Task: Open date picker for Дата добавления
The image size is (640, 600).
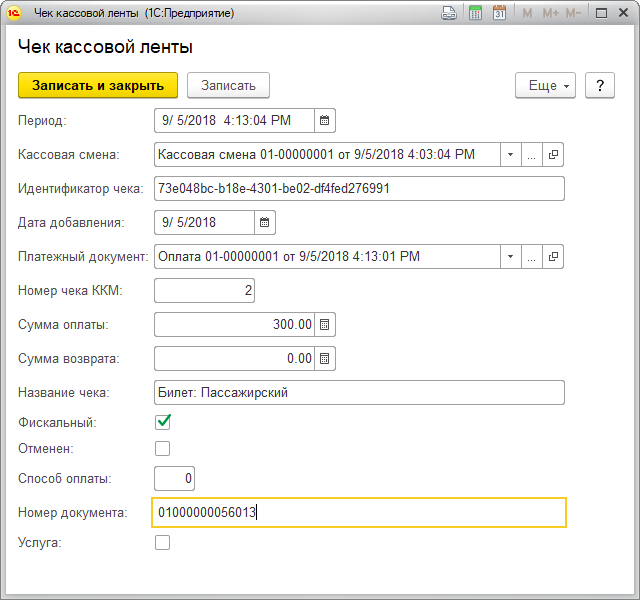Action: pyautogui.click(x=264, y=222)
